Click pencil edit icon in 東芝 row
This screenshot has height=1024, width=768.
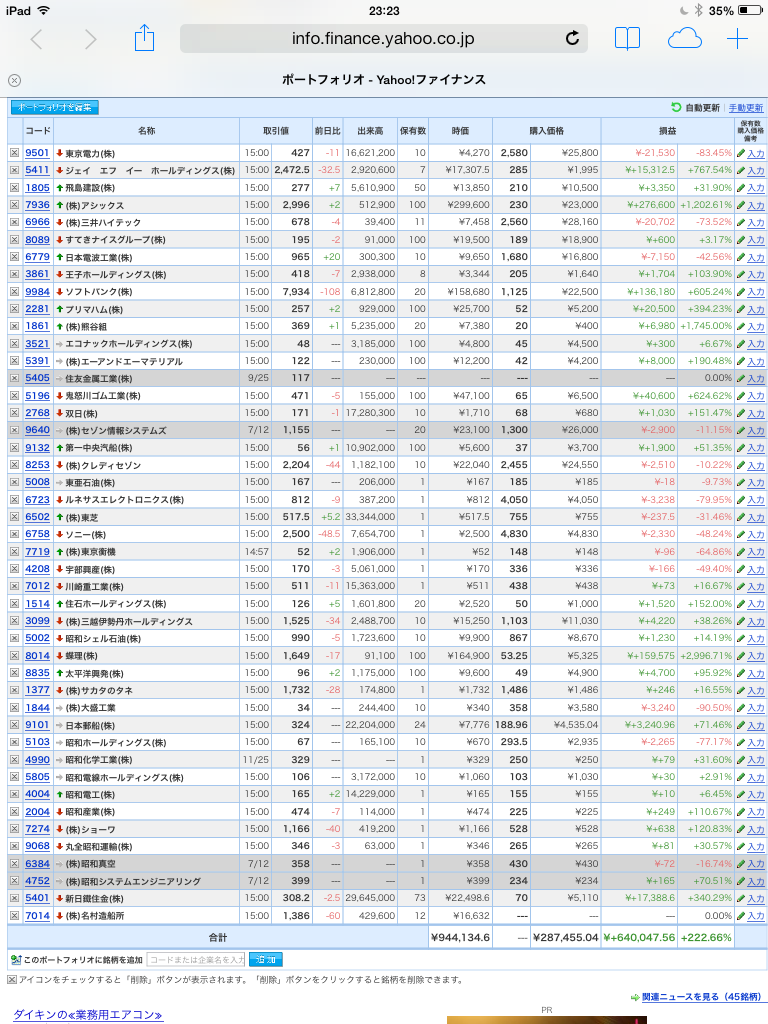pos(741,517)
